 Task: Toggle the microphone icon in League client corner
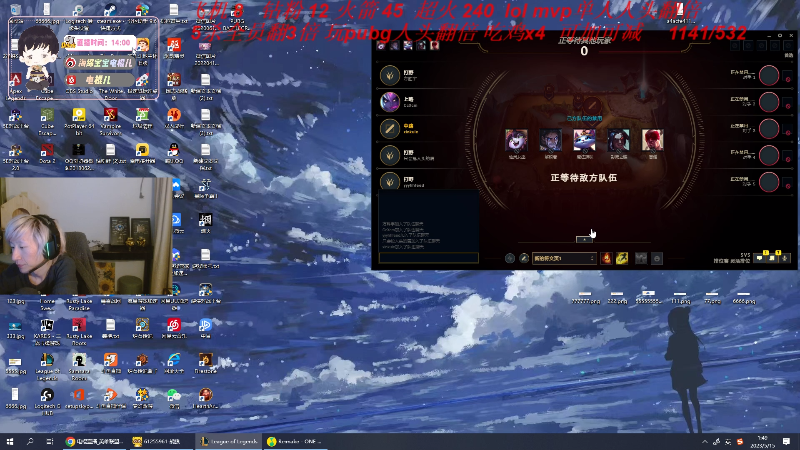[x=784, y=258]
